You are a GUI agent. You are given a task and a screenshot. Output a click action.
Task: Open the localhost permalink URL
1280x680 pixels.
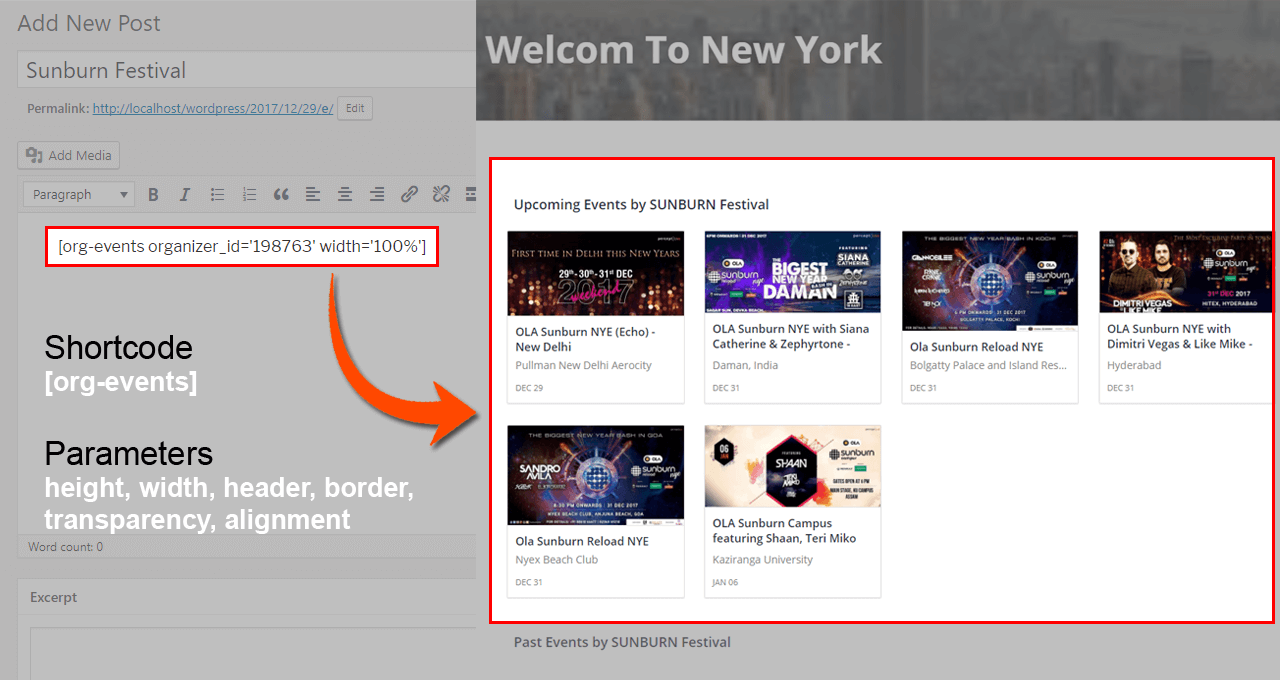tap(213, 109)
